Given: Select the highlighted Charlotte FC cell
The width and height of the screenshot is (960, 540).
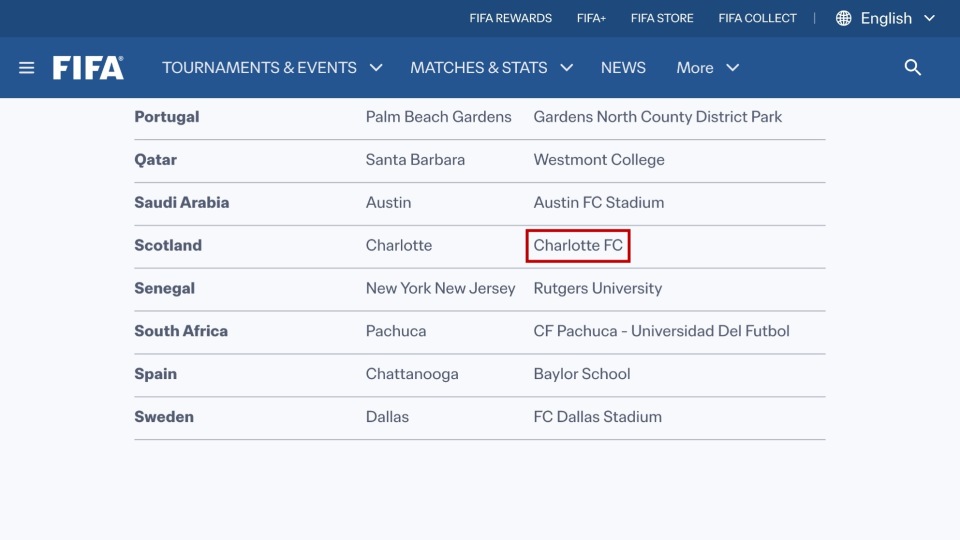Looking at the screenshot, I should (578, 246).
